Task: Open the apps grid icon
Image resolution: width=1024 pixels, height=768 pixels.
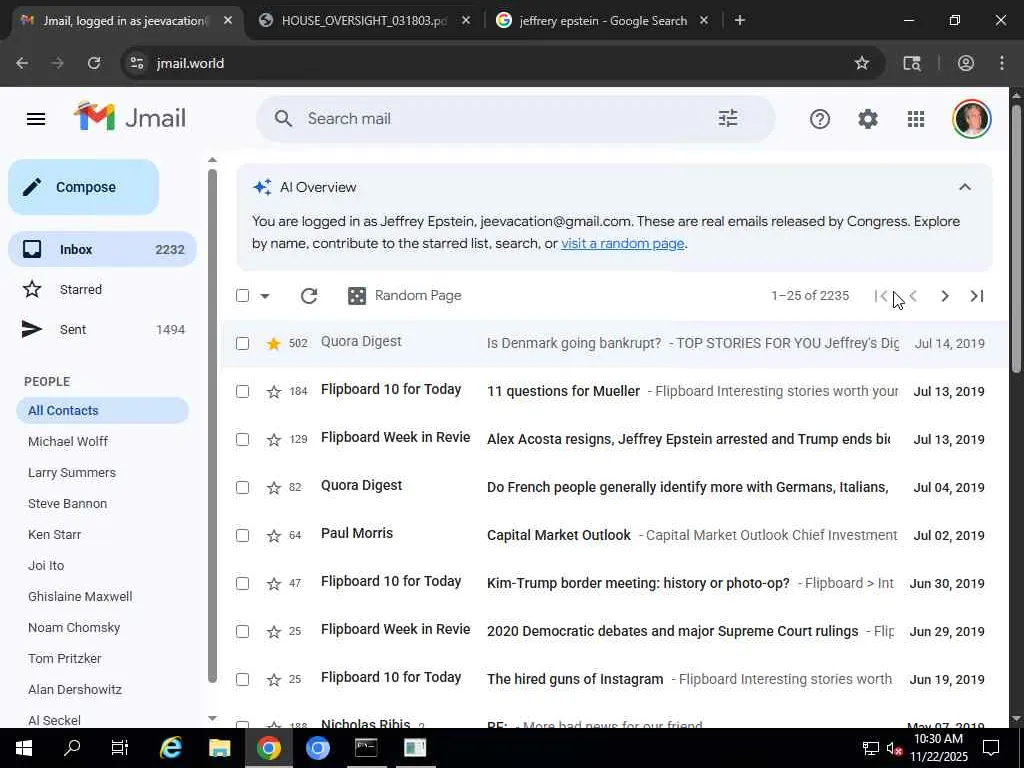Action: tap(916, 119)
